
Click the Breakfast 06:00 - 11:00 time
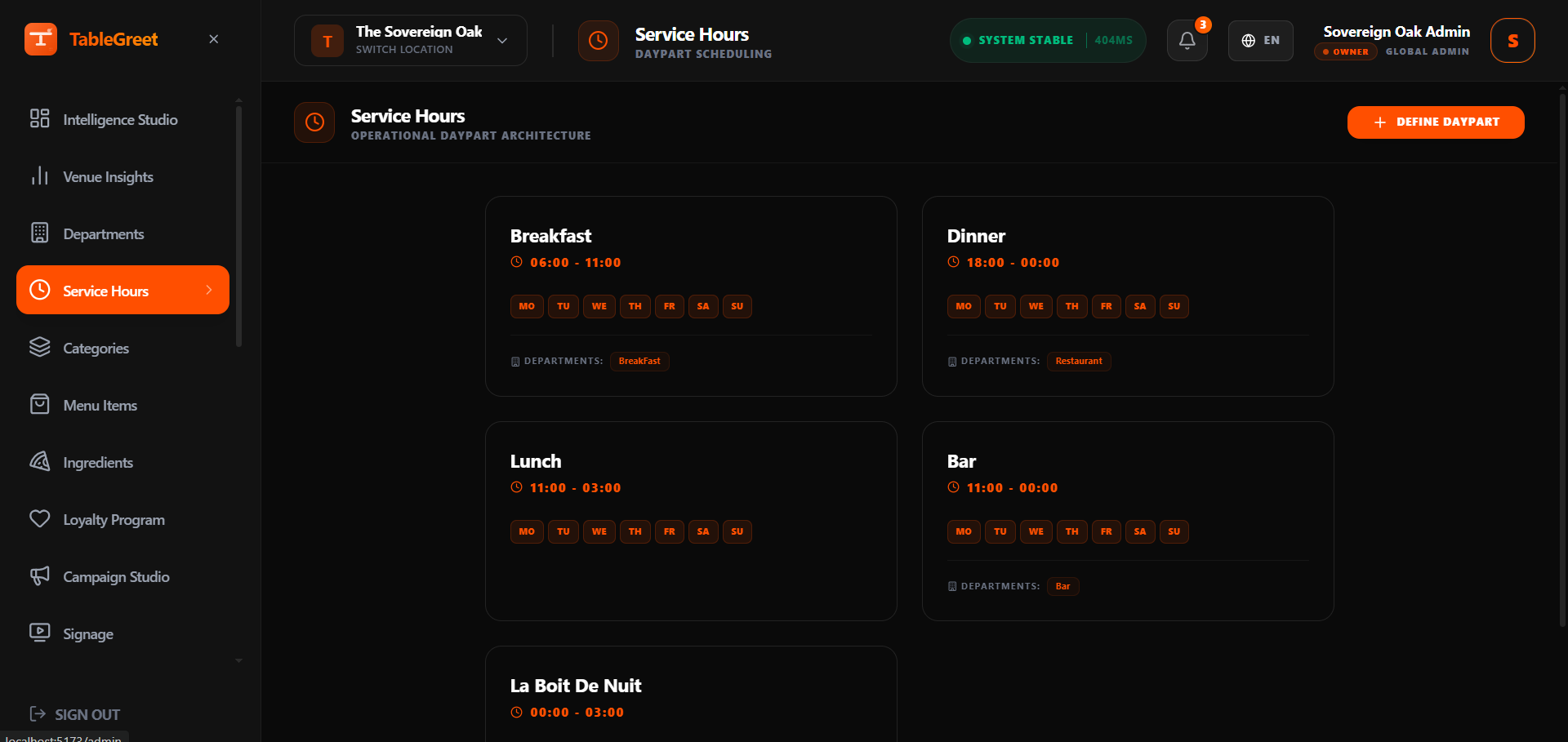(575, 262)
